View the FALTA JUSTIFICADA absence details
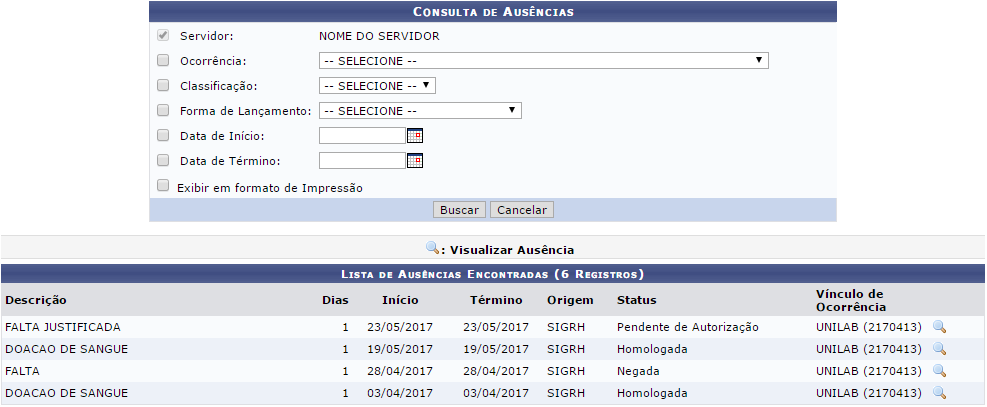 click(x=939, y=327)
